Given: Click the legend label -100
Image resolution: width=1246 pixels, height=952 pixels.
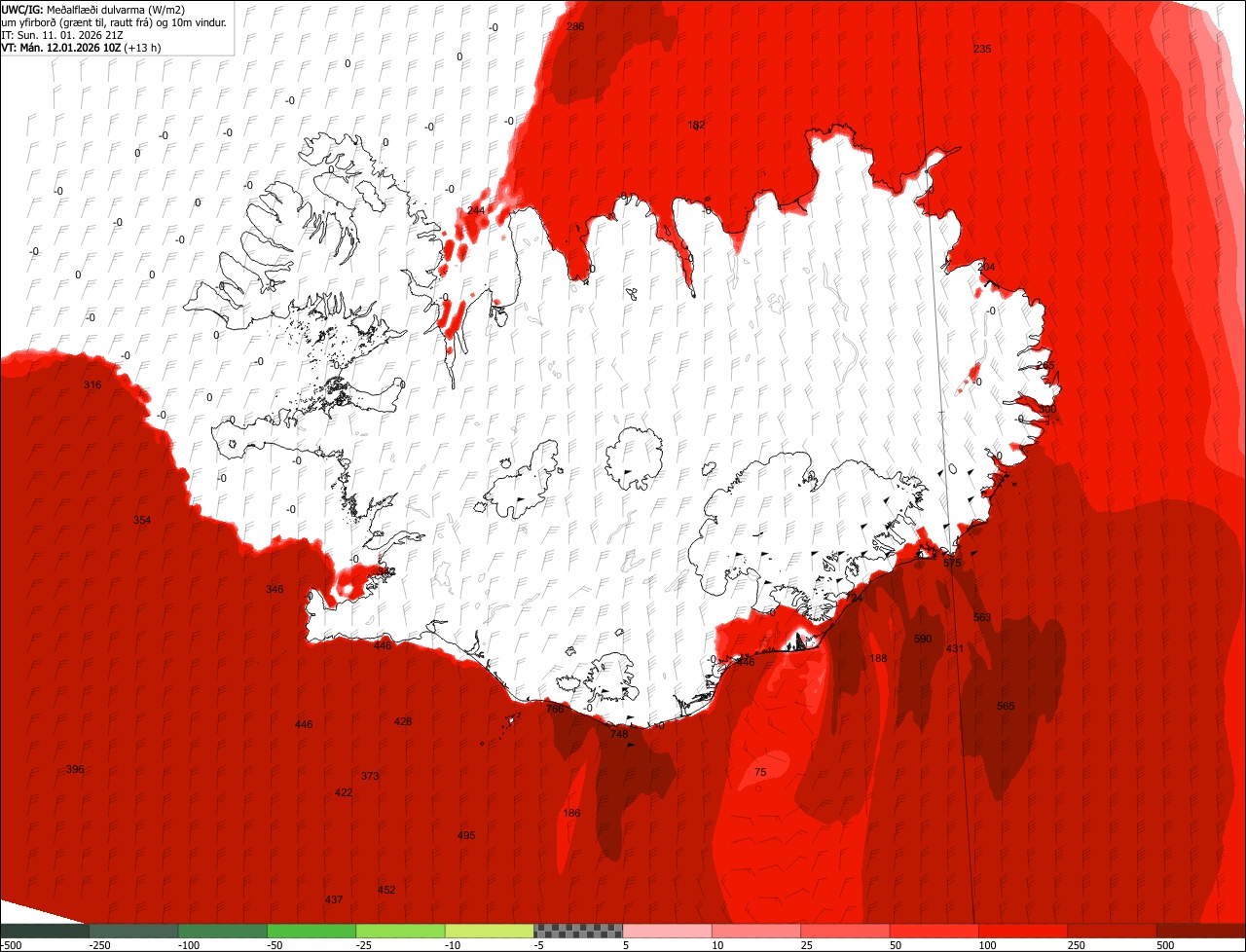Looking at the screenshot, I should pos(189,945).
